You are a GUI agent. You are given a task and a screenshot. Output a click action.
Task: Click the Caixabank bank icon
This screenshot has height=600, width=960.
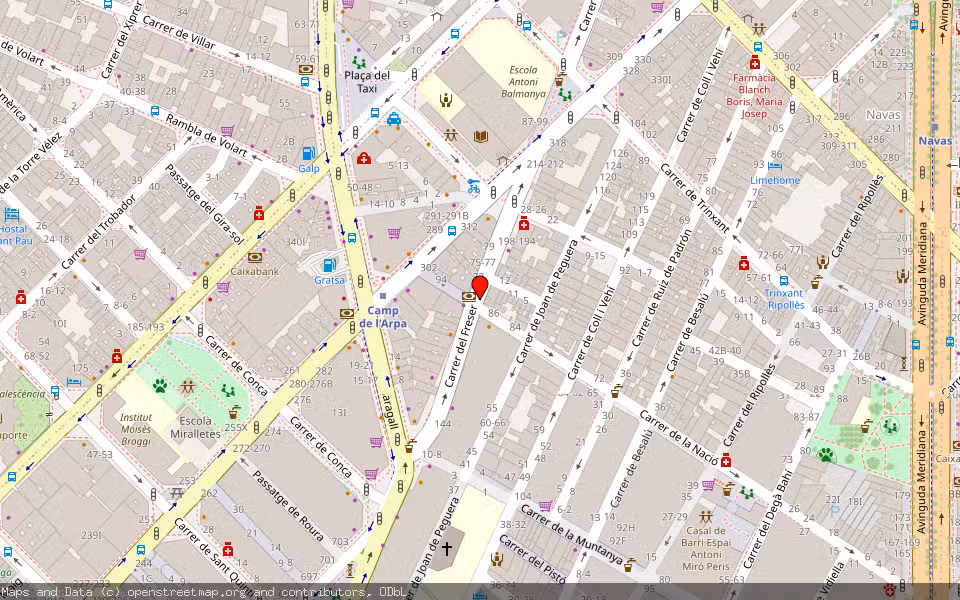point(255,258)
